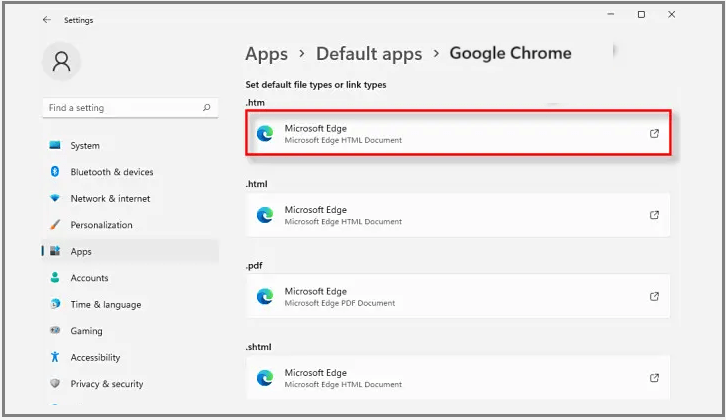Click the Accessibility figure icon
Image resolution: width=726 pixels, height=420 pixels.
(55, 357)
